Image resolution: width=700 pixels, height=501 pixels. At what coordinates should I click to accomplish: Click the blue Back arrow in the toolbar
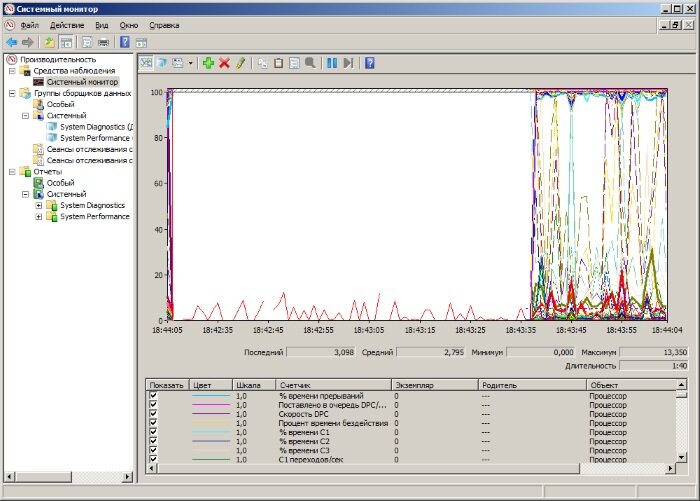click(x=11, y=42)
